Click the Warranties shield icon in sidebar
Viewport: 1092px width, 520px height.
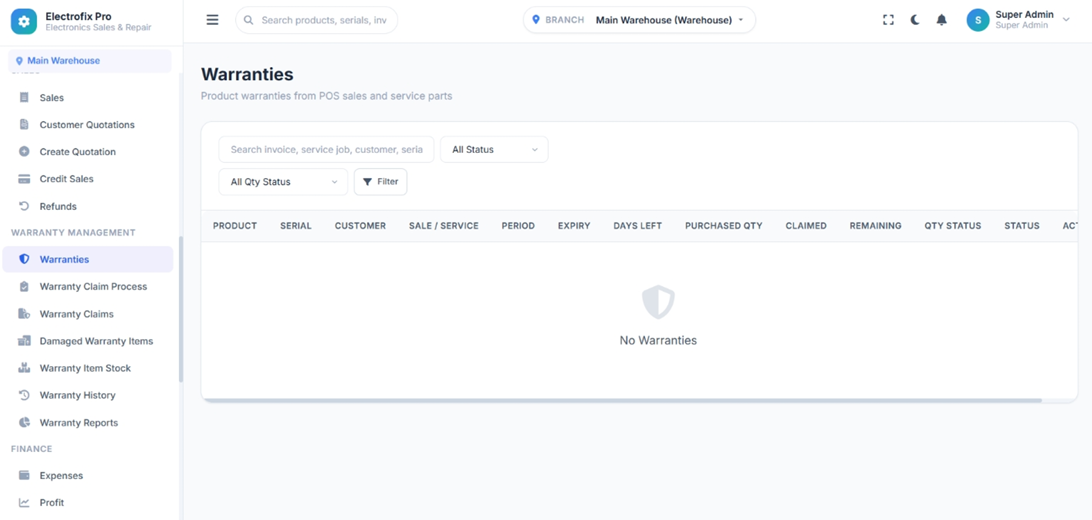pos(24,259)
